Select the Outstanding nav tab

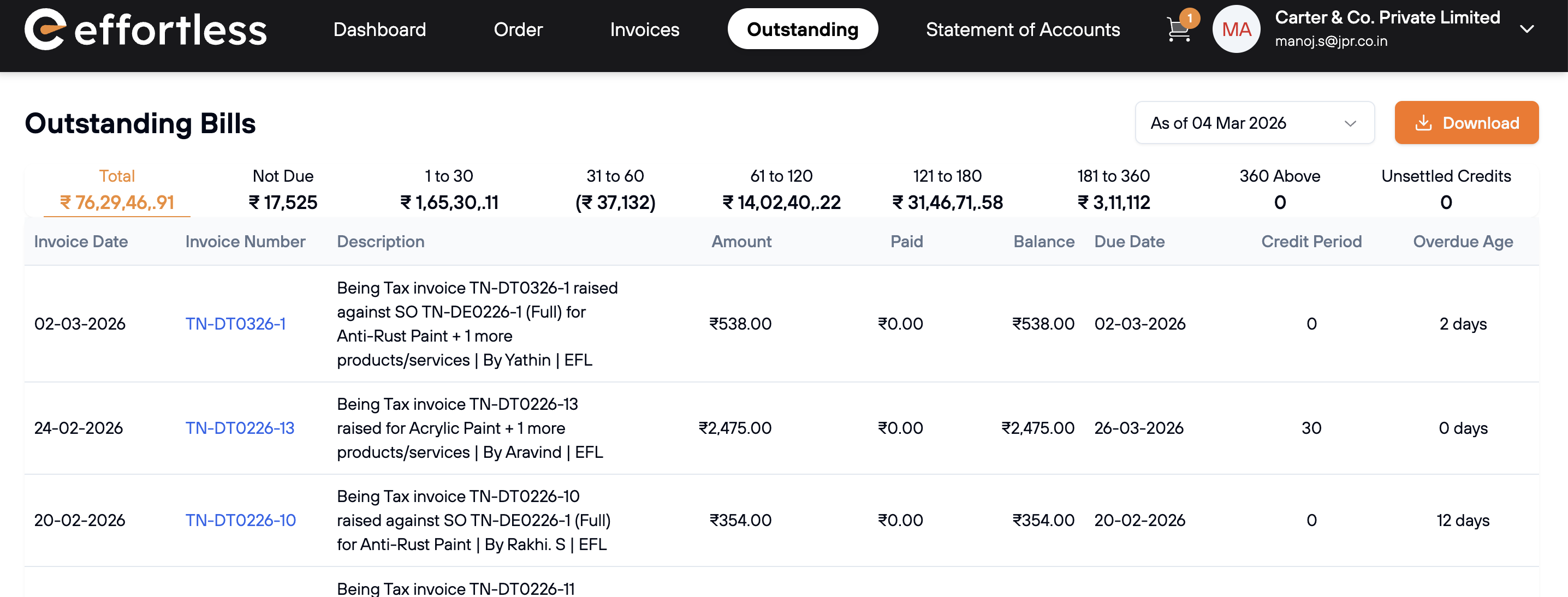[802, 29]
